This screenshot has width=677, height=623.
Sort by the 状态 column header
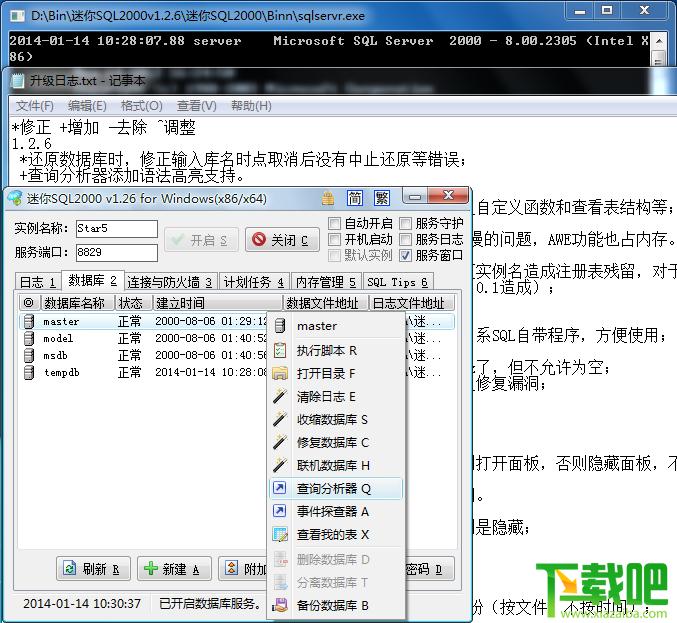click(x=134, y=303)
